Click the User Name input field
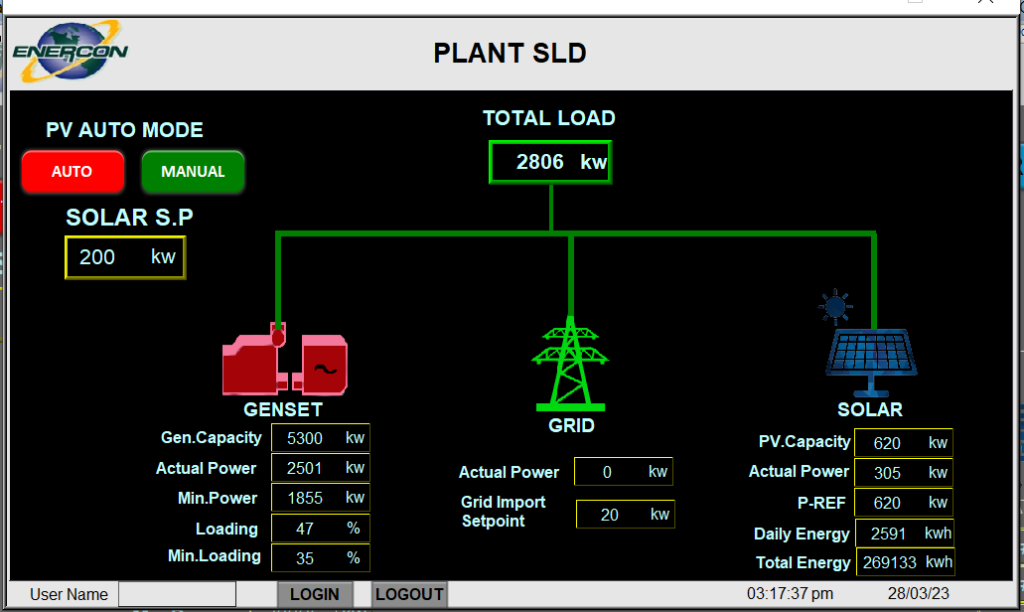 click(176, 593)
